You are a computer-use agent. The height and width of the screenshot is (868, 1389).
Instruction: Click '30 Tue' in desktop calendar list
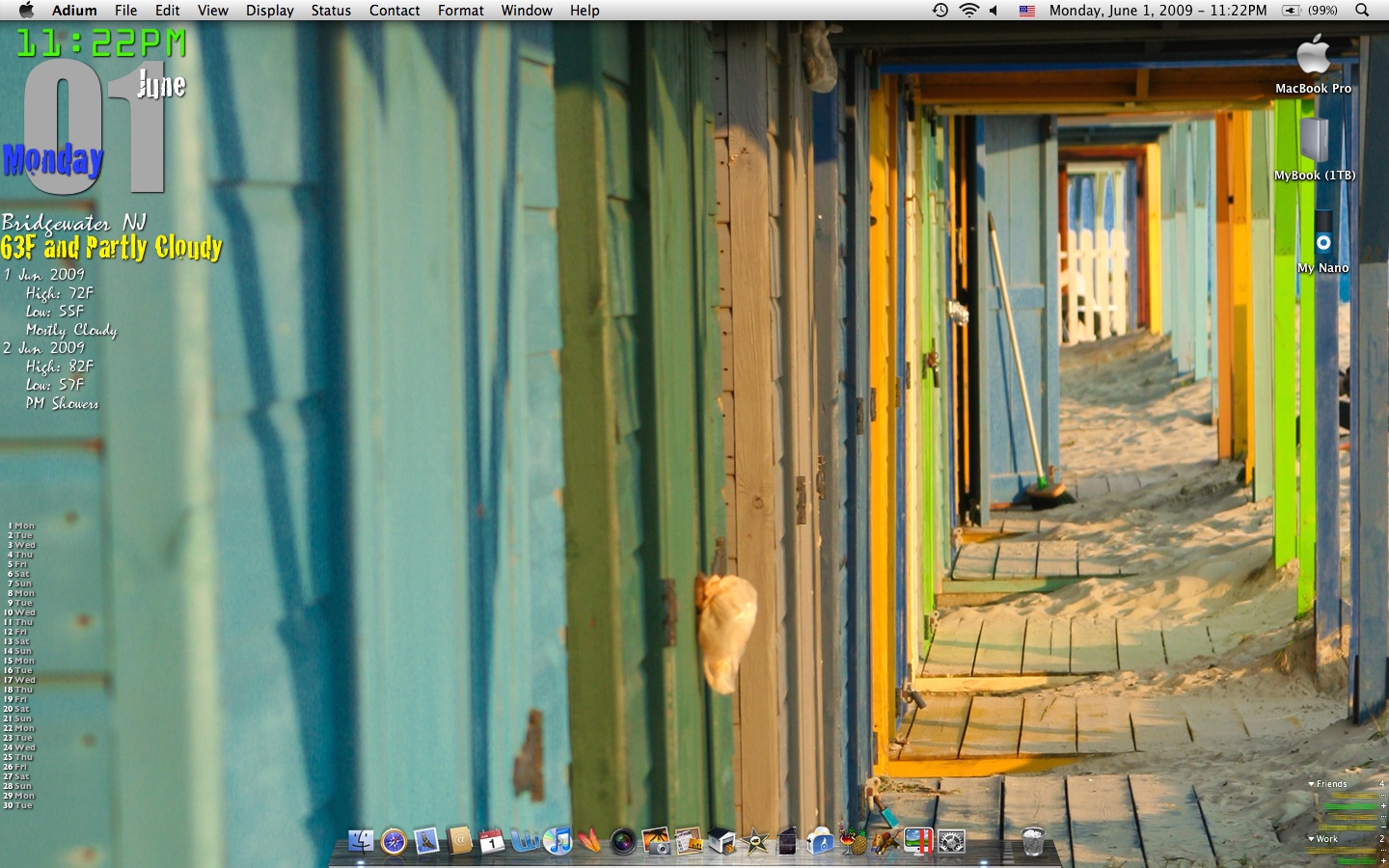[x=17, y=805]
